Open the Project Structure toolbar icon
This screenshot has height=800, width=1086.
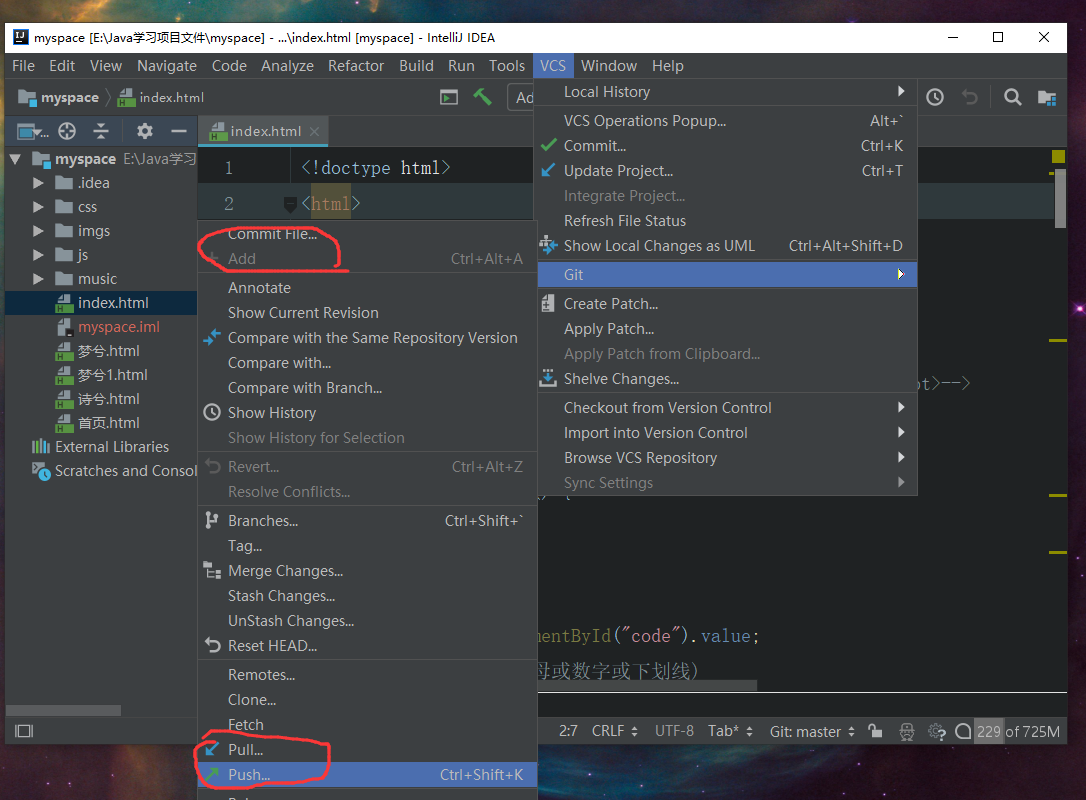click(1047, 98)
